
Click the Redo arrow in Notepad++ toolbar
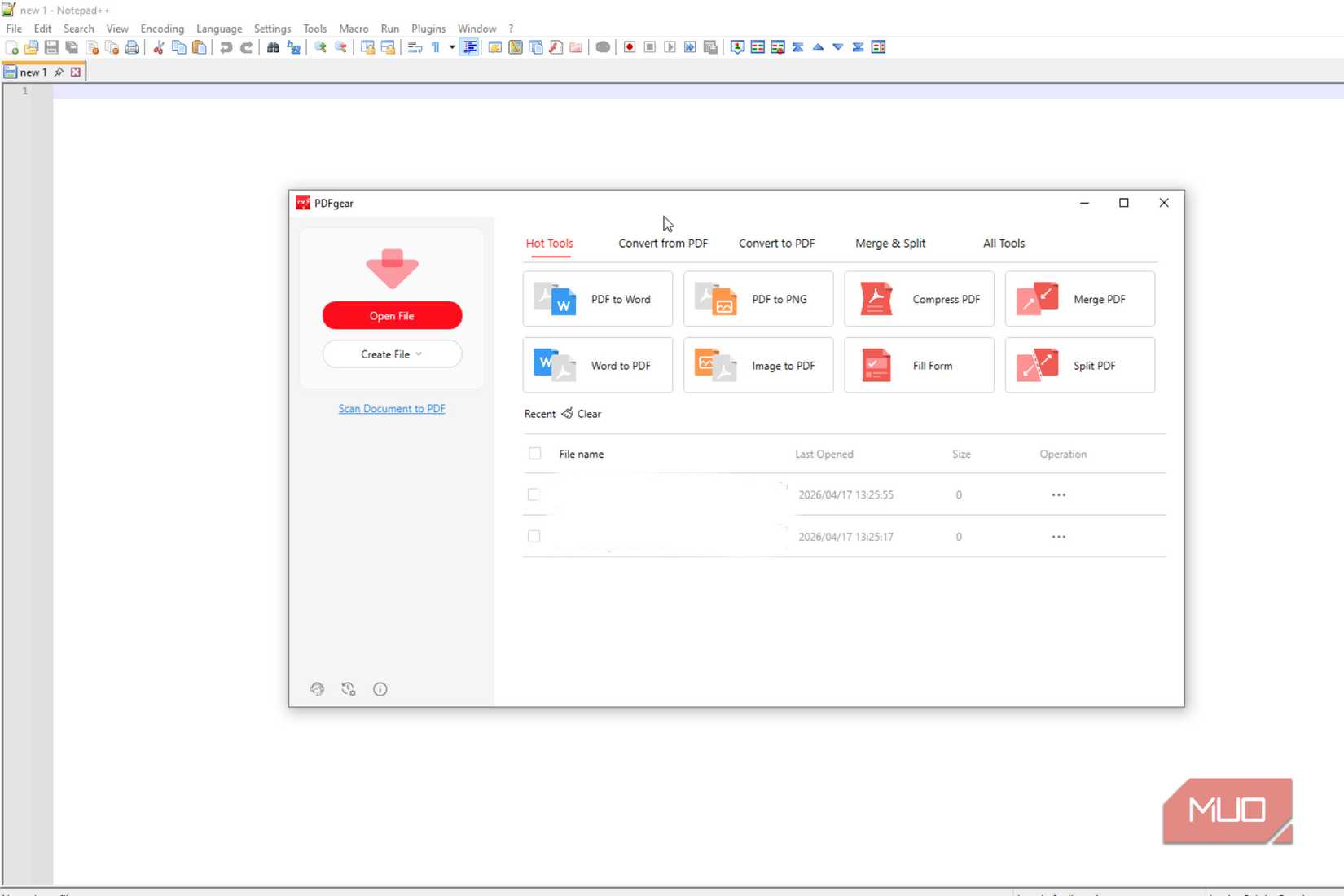point(246,47)
